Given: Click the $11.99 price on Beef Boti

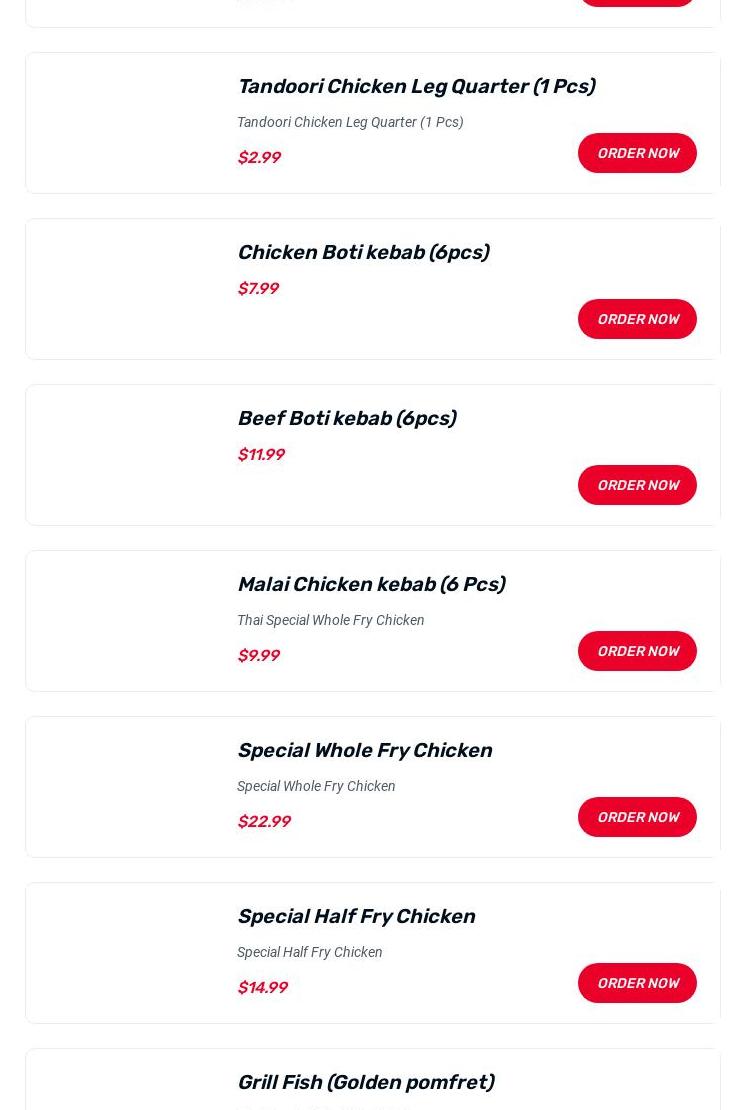Looking at the screenshot, I should click(261, 454).
